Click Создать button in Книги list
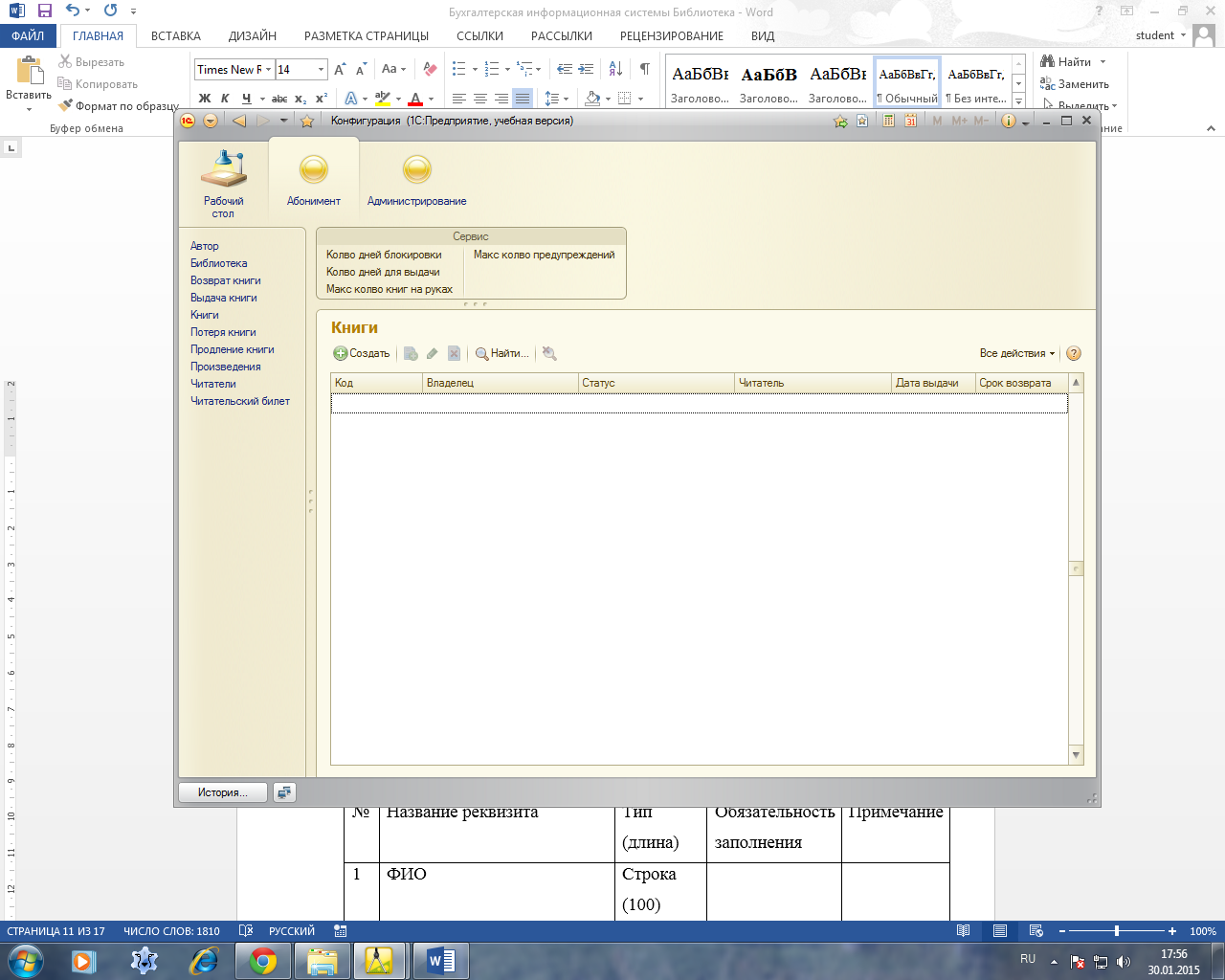 point(362,353)
